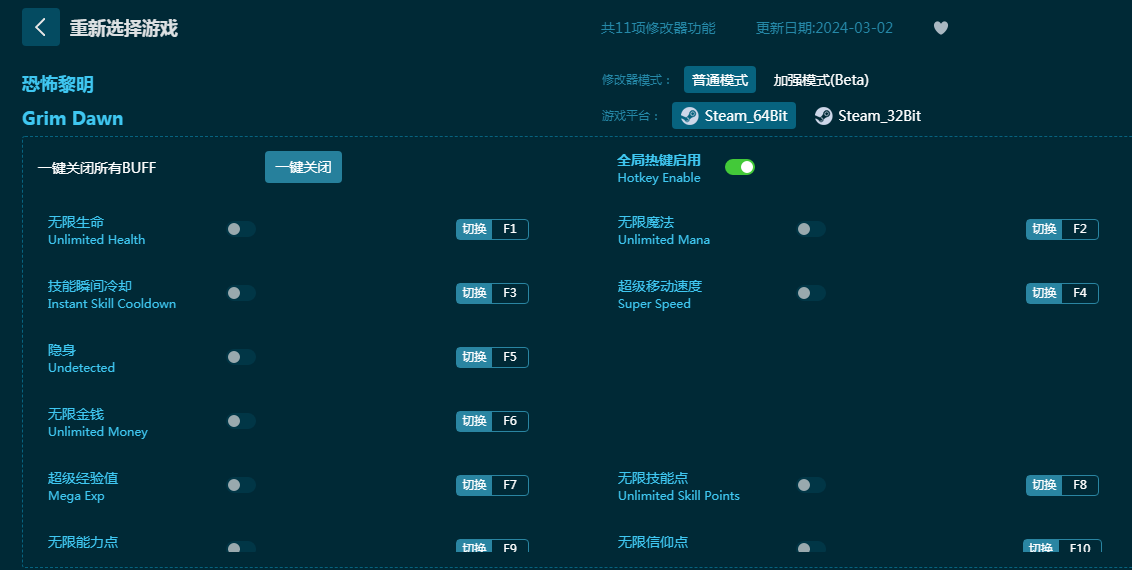
Task: Click the F5 hotkey field
Action: click(510, 357)
